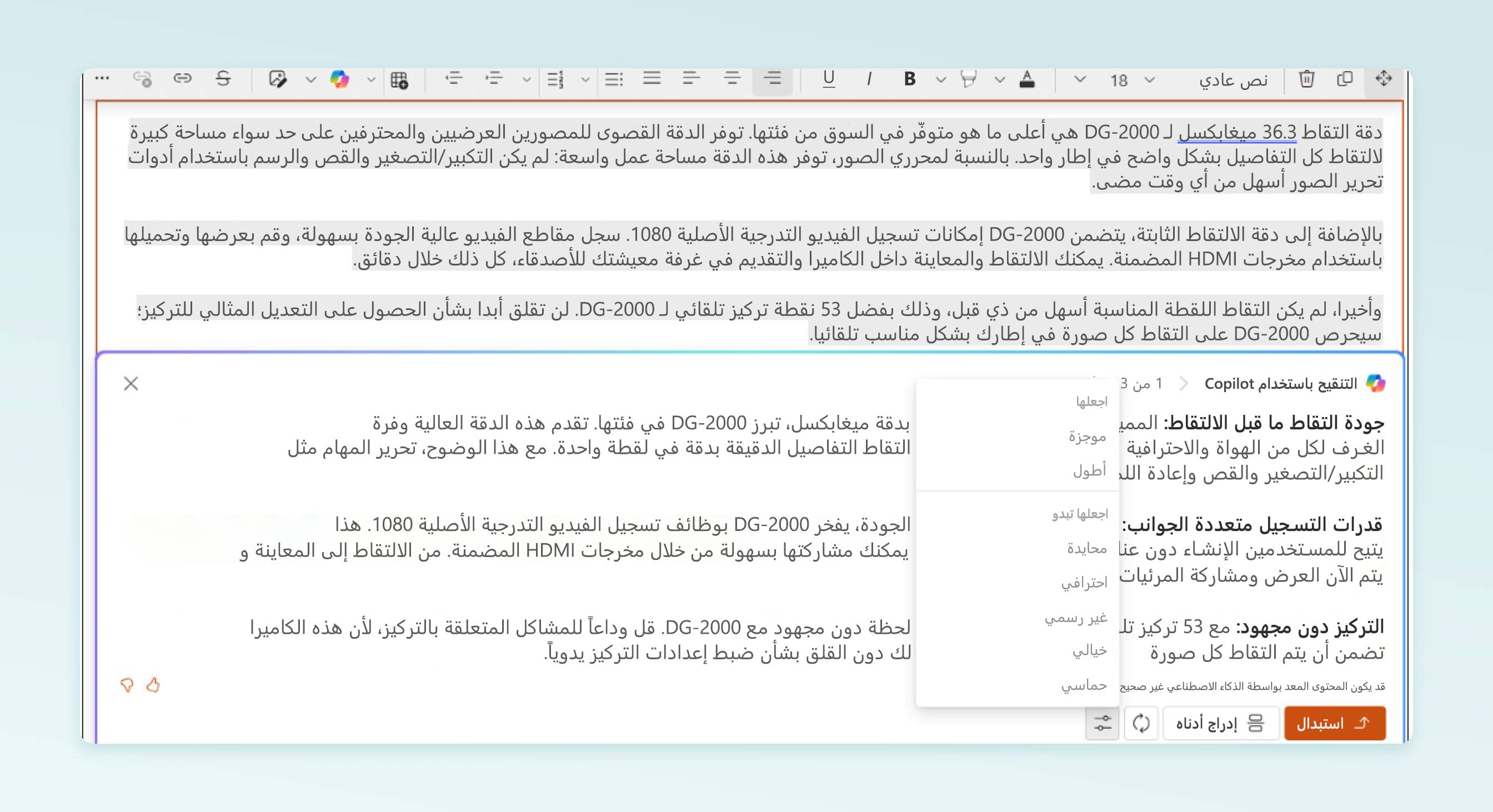The width and height of the screenshot is (1493, 812).
Task: Click the AI disclaimer text قد يكون المحتوى
Action: [1252, 686]
